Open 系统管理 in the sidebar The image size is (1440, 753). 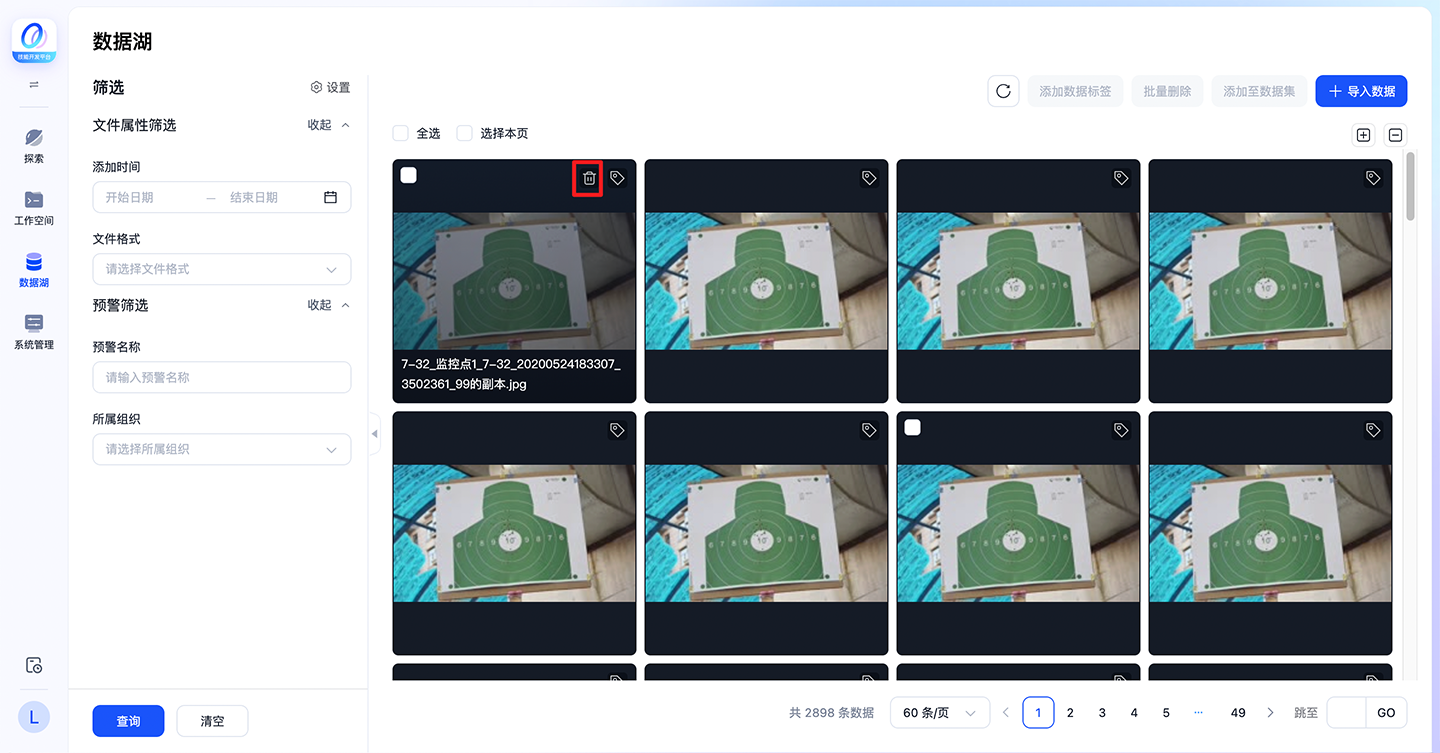(34, 332)
